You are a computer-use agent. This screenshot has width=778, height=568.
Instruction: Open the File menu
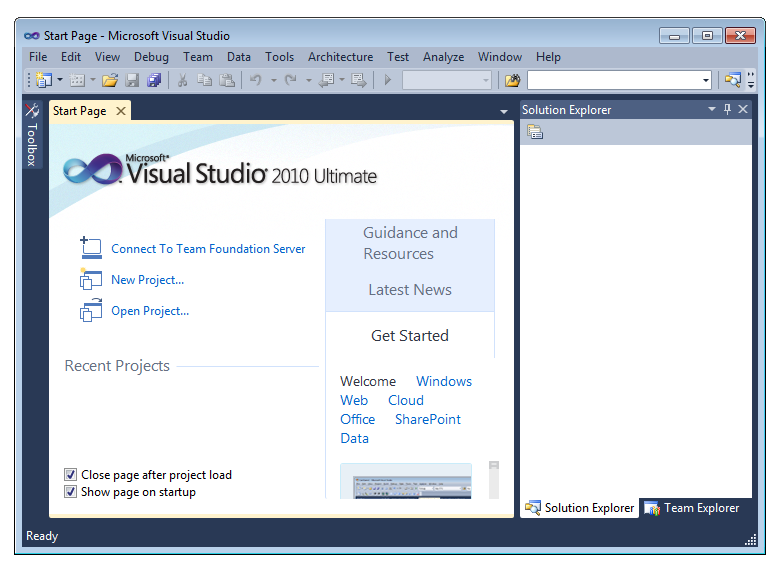point(38,57)
